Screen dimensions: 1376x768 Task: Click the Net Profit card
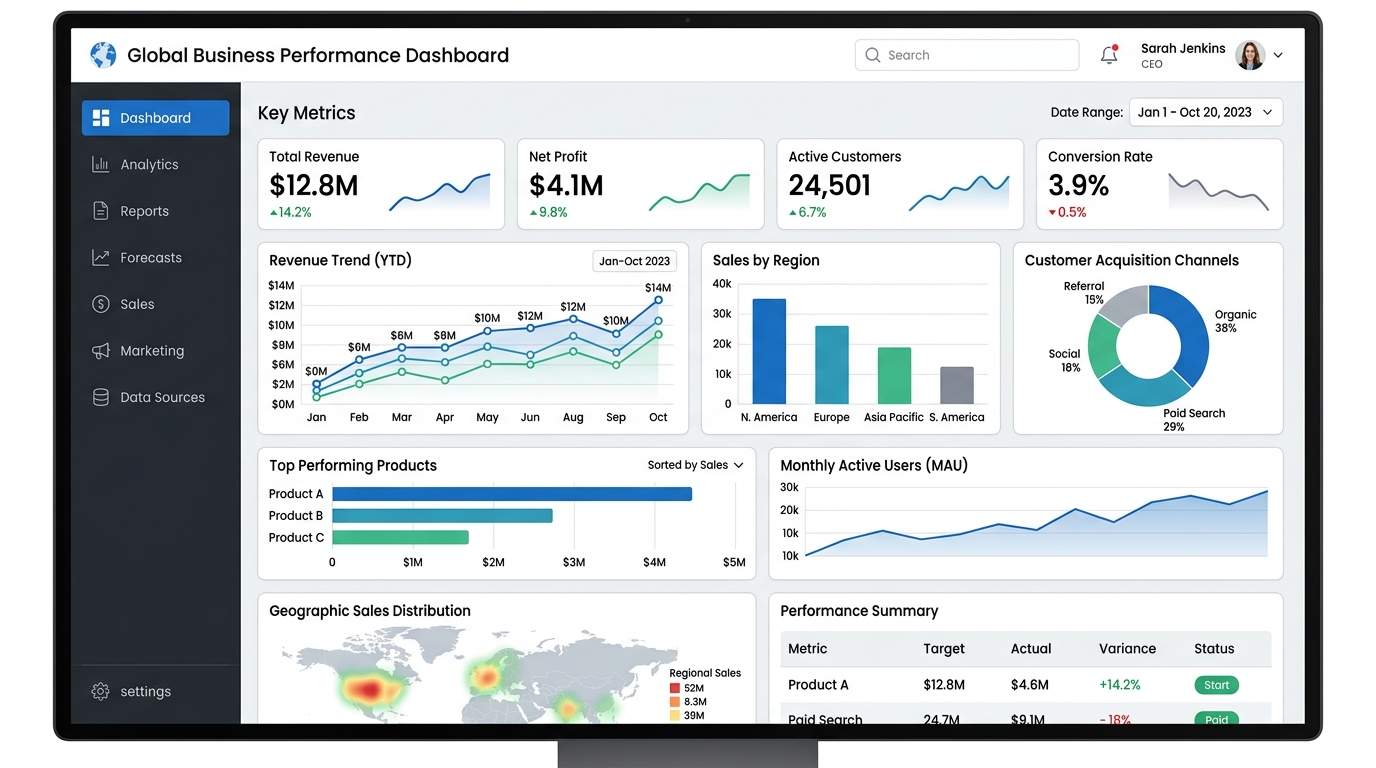[x=640, y=184]
